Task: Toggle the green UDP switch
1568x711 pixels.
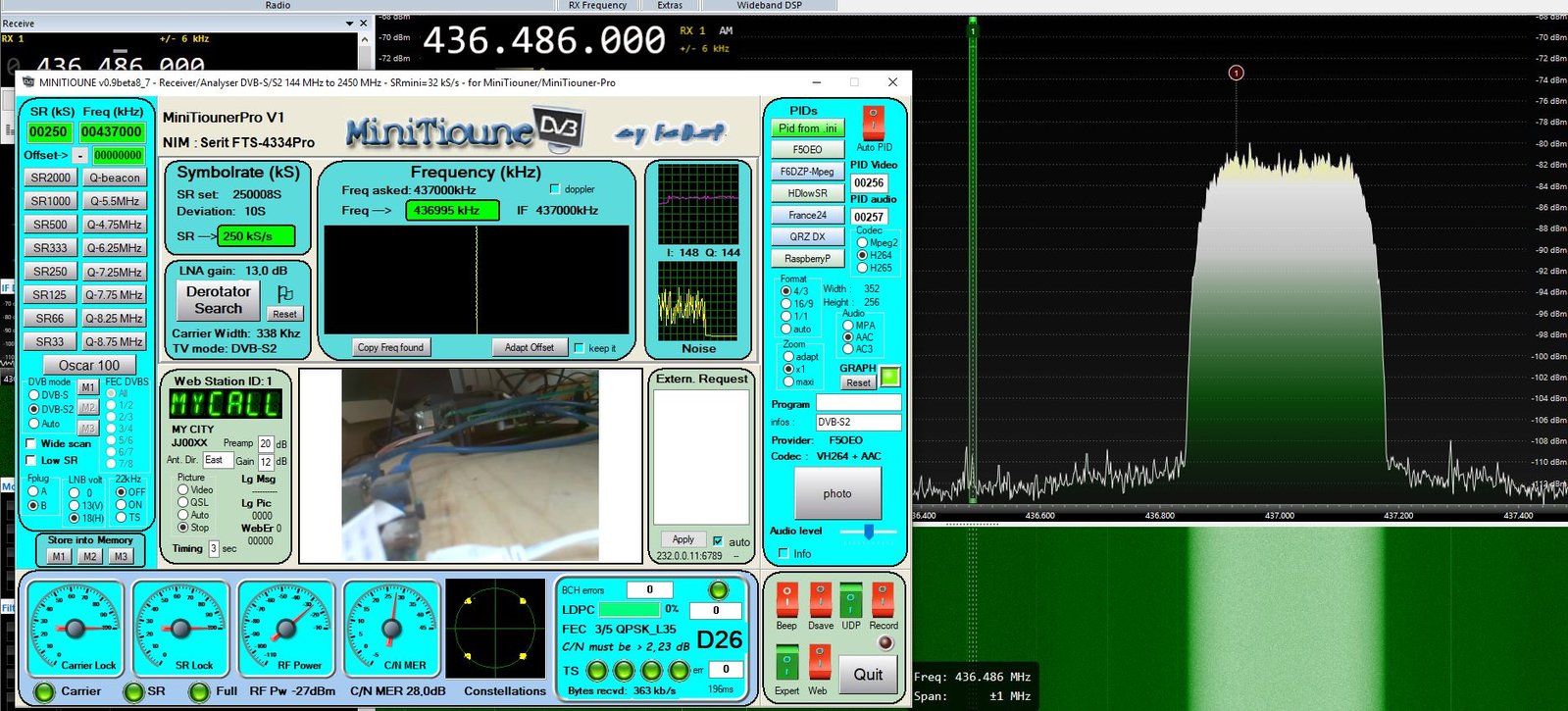Action: tap(851, 600)
